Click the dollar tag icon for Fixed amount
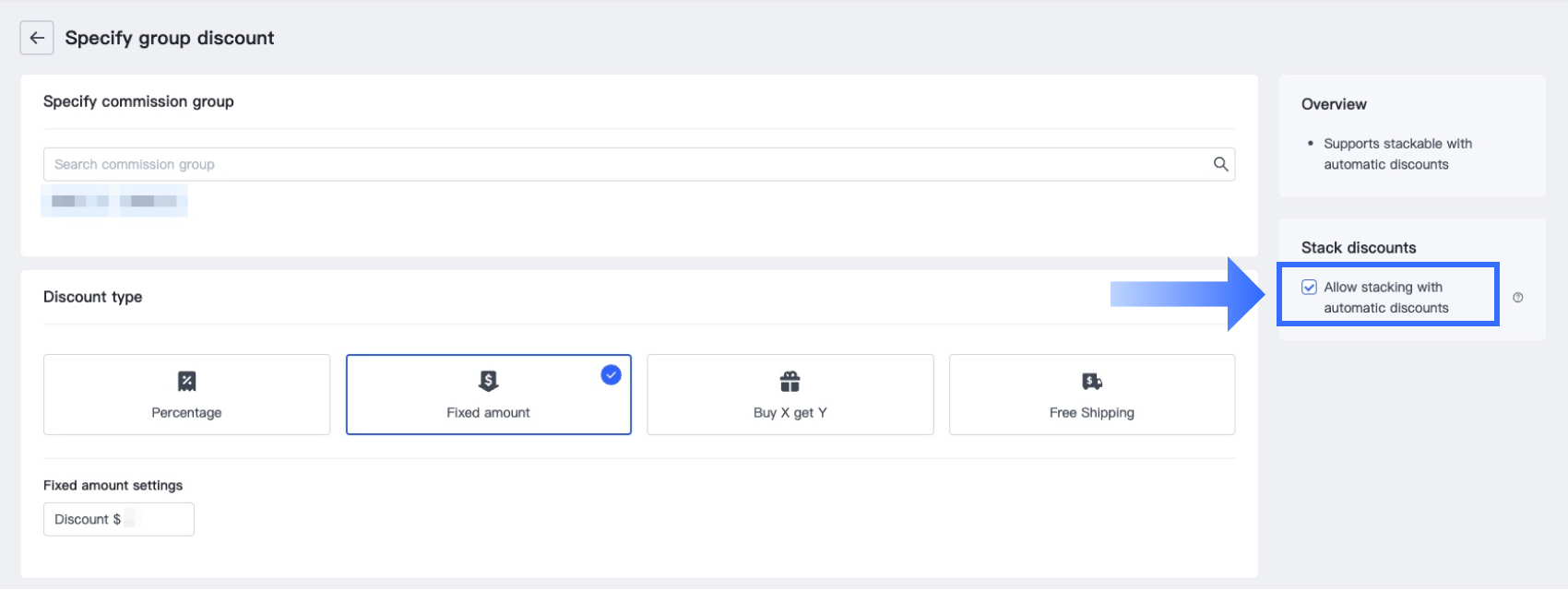Screen dimensions: 1568x590 pos(488,381)
